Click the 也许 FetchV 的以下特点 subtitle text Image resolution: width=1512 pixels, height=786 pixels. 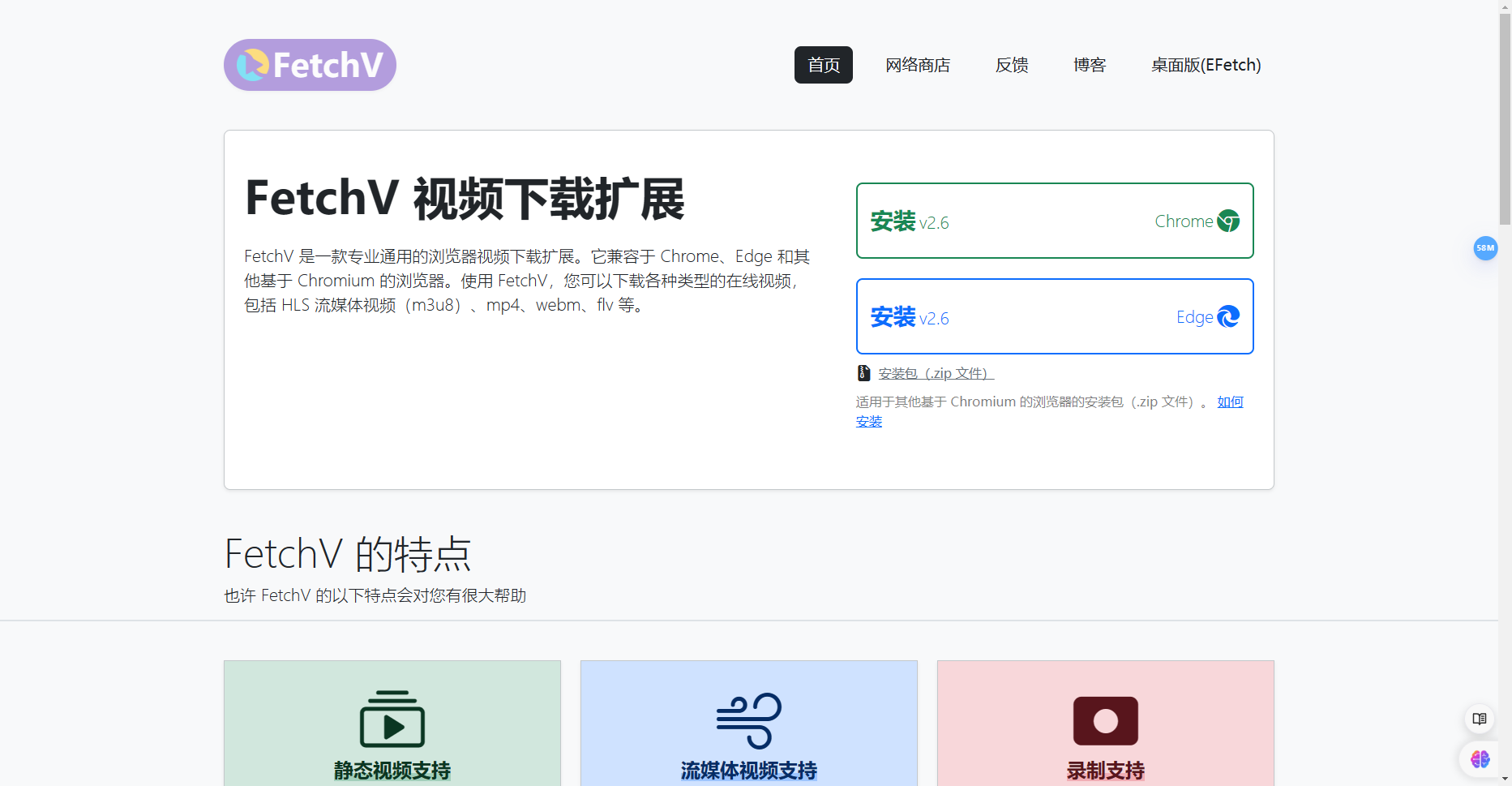pyautogui.click(x=375, y=595)
